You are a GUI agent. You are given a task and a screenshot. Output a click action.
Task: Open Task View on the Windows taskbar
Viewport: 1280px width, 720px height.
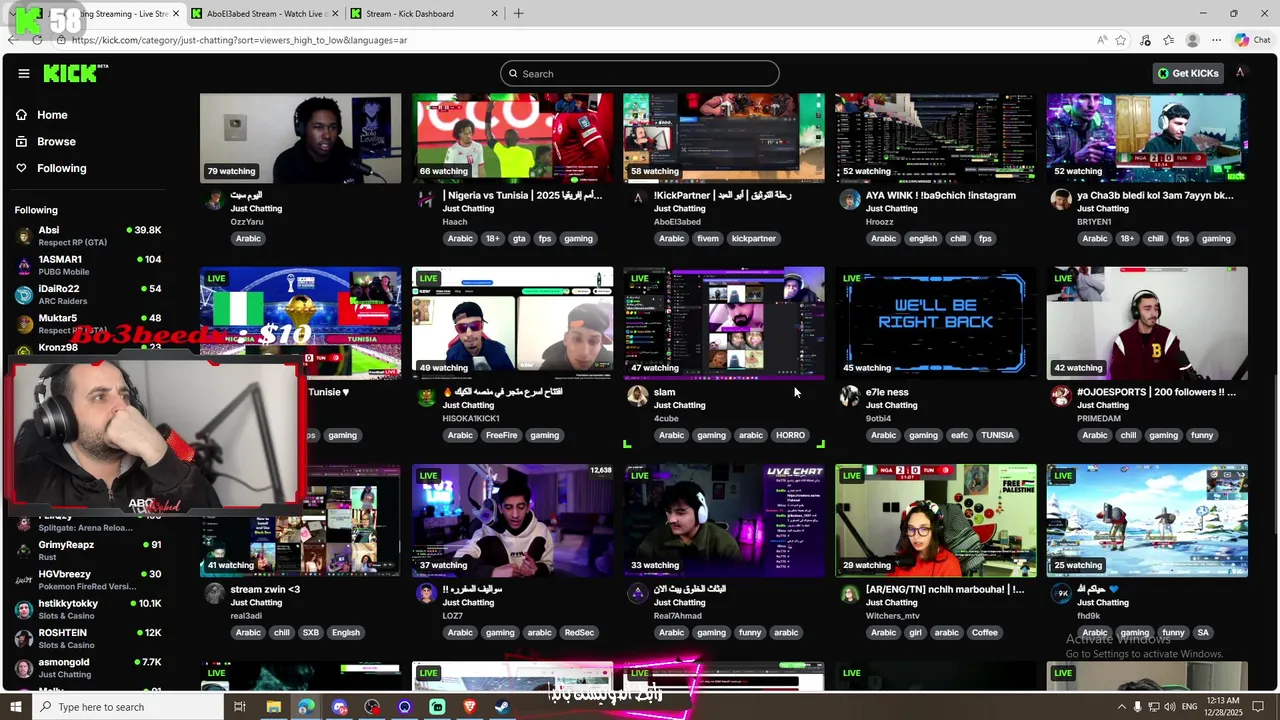[240, 707]
